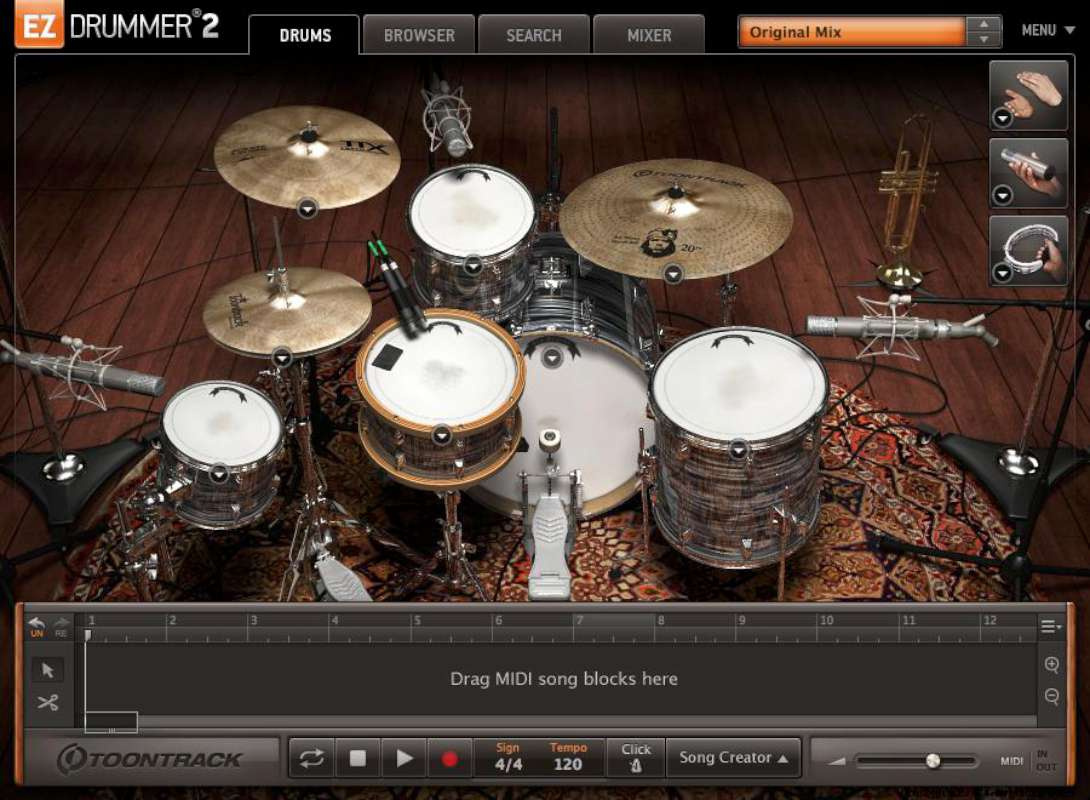Viewport: 1090px width, 800px height.
Task: Enable loop playback mode
Action: tap(310, 757)
